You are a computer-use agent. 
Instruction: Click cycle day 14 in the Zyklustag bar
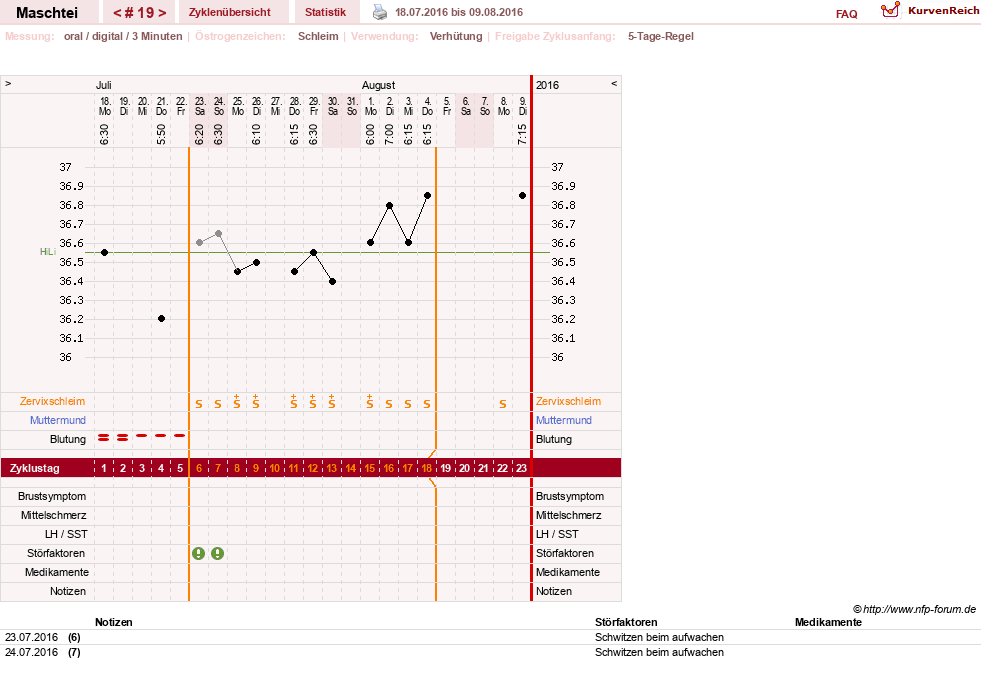(350, 468)
